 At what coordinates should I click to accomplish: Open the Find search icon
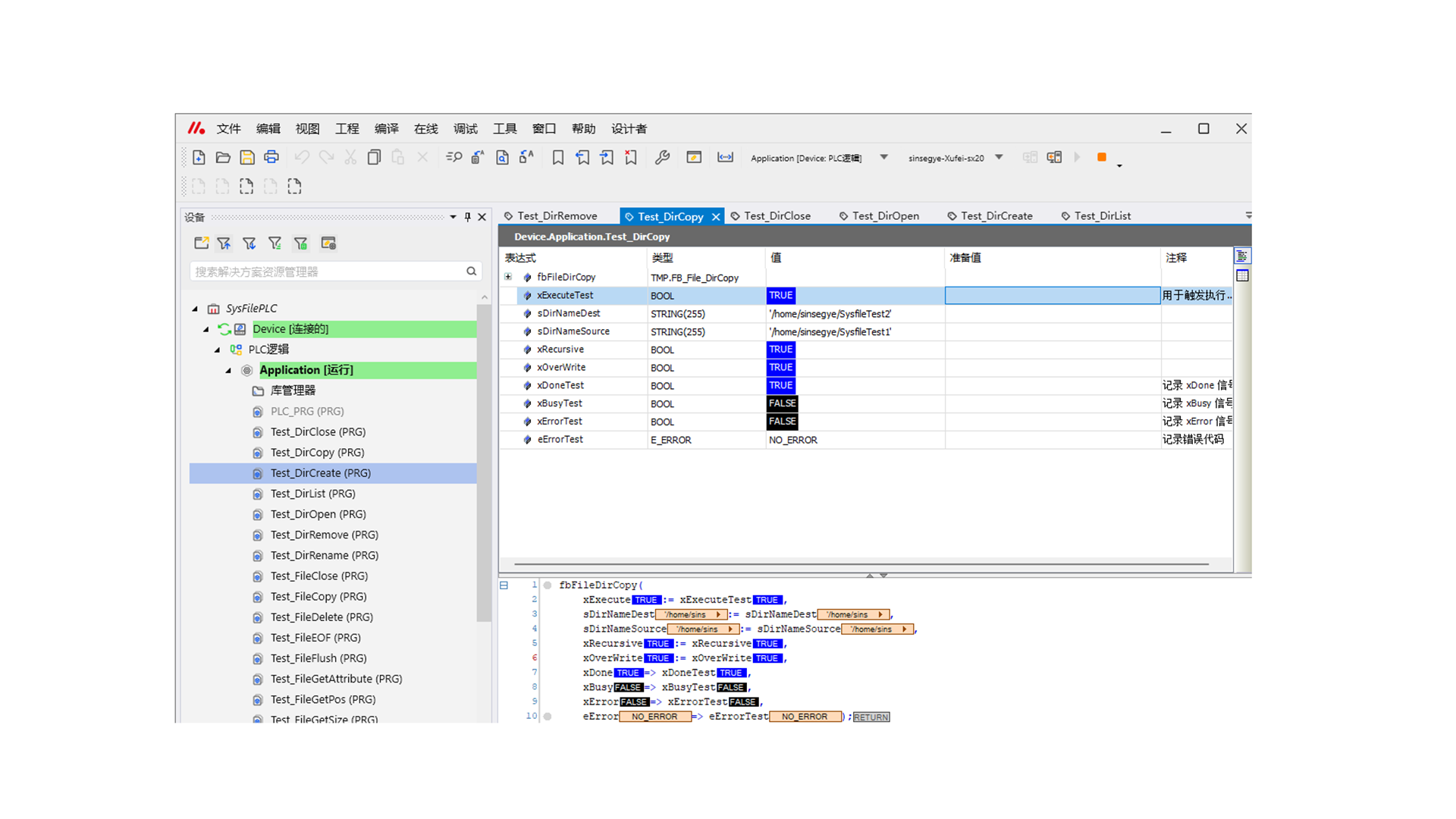tap(453, 157)
